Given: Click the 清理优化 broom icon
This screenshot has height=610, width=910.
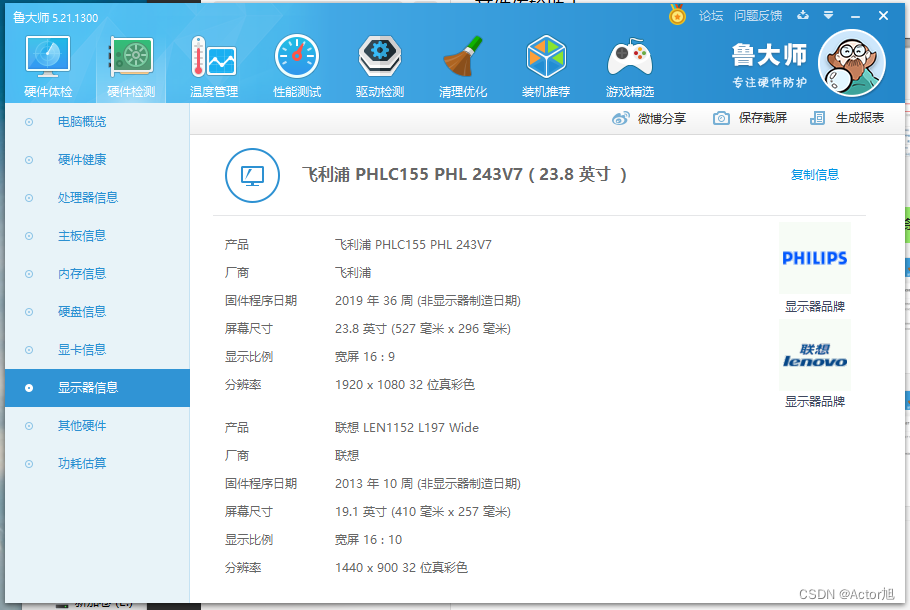Looking at the screenshot, I should pos(463,56).
